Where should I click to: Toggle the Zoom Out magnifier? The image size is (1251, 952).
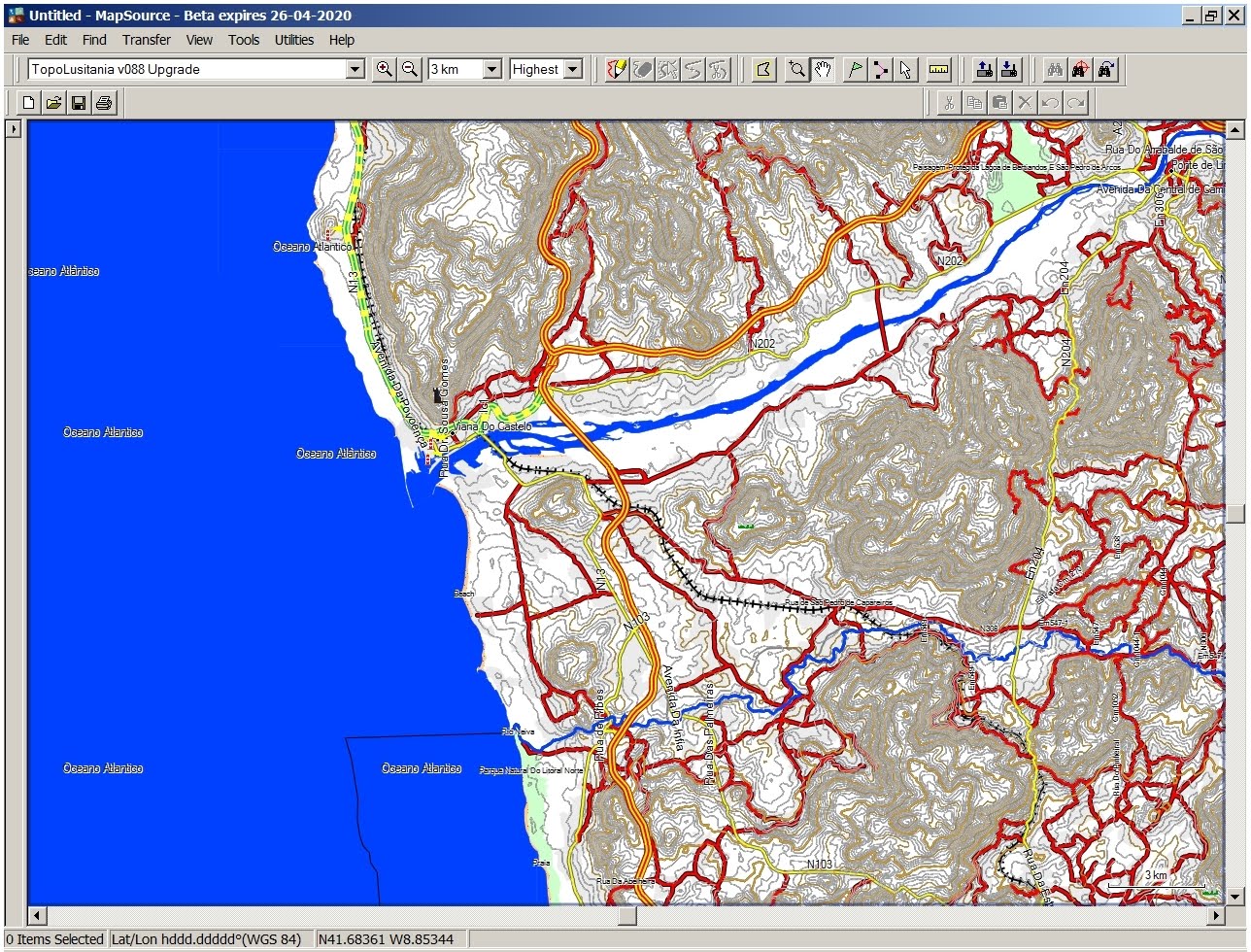pyautogui.click(x=409, y=69)
